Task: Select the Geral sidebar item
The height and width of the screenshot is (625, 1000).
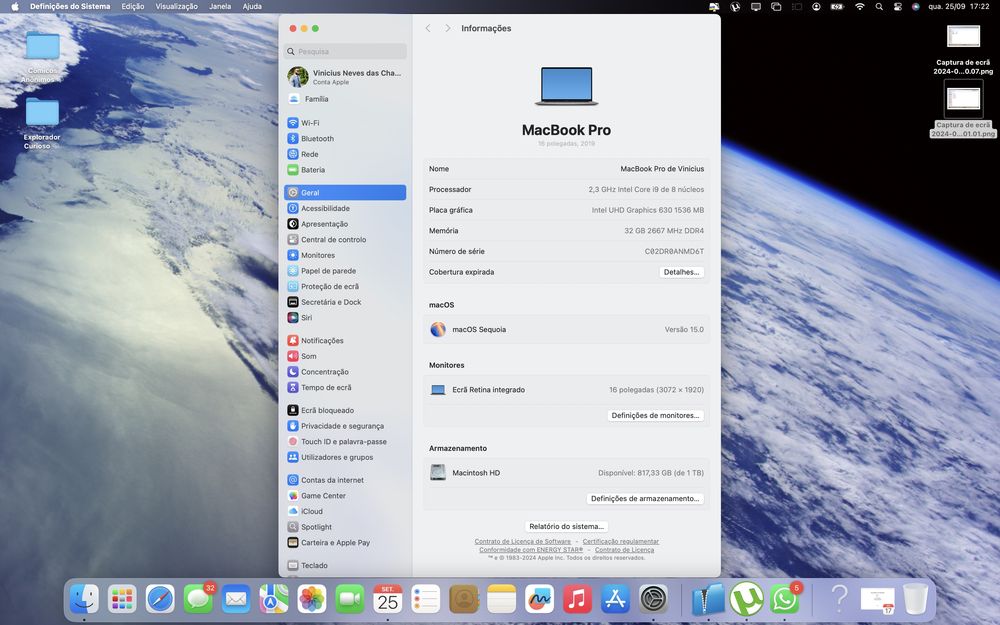Action: pyautogui.click(x=345, y=193)
